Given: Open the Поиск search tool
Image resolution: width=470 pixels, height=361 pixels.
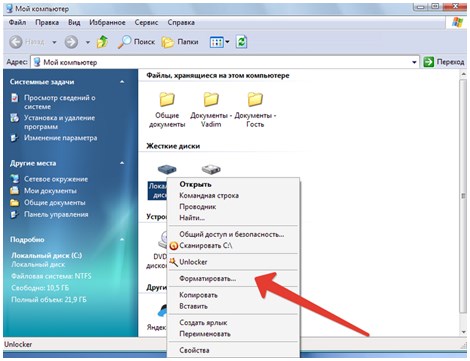Looking at the screenshot, I should coord(136,42).
